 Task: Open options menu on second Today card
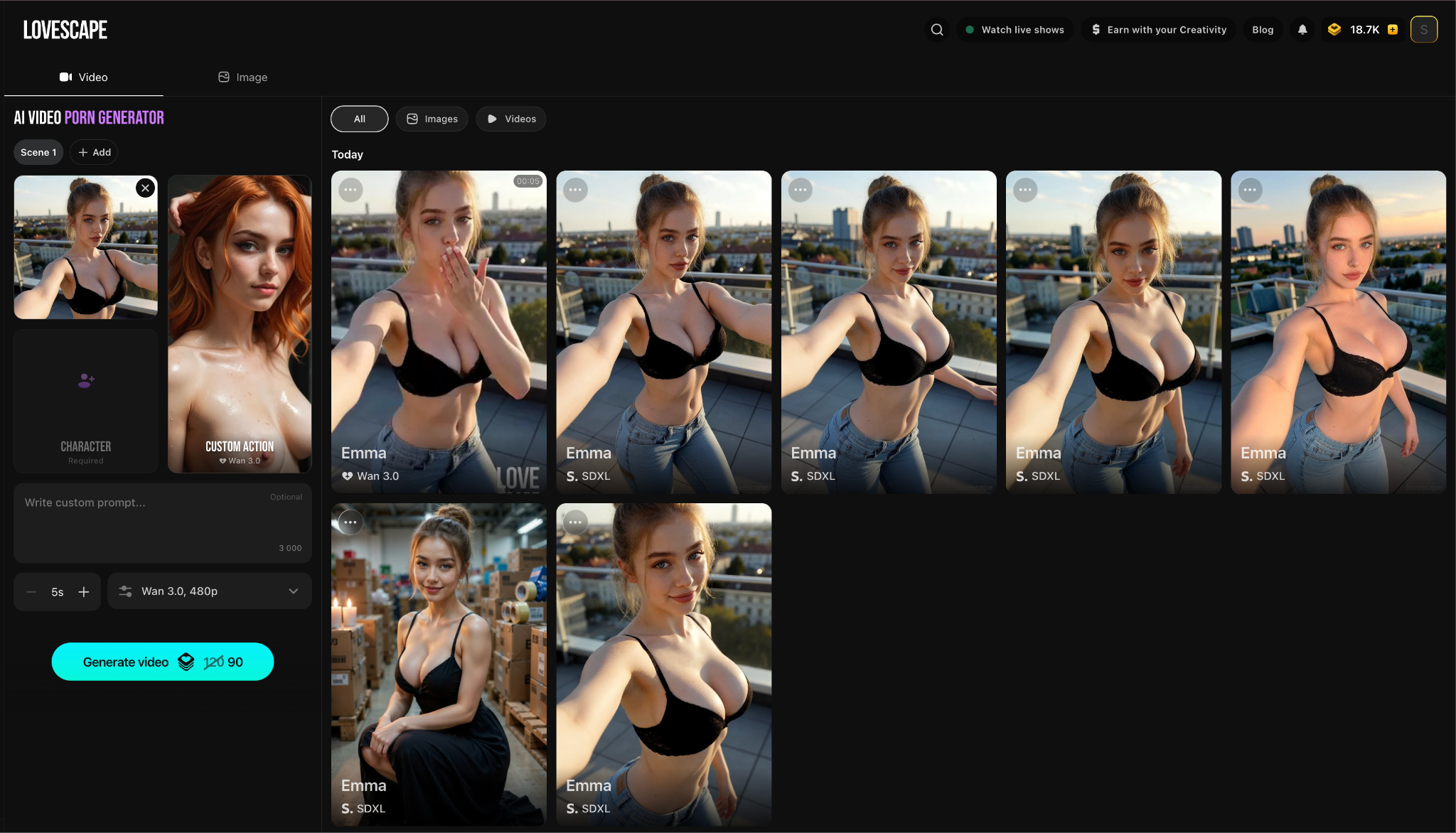(575, 190)
